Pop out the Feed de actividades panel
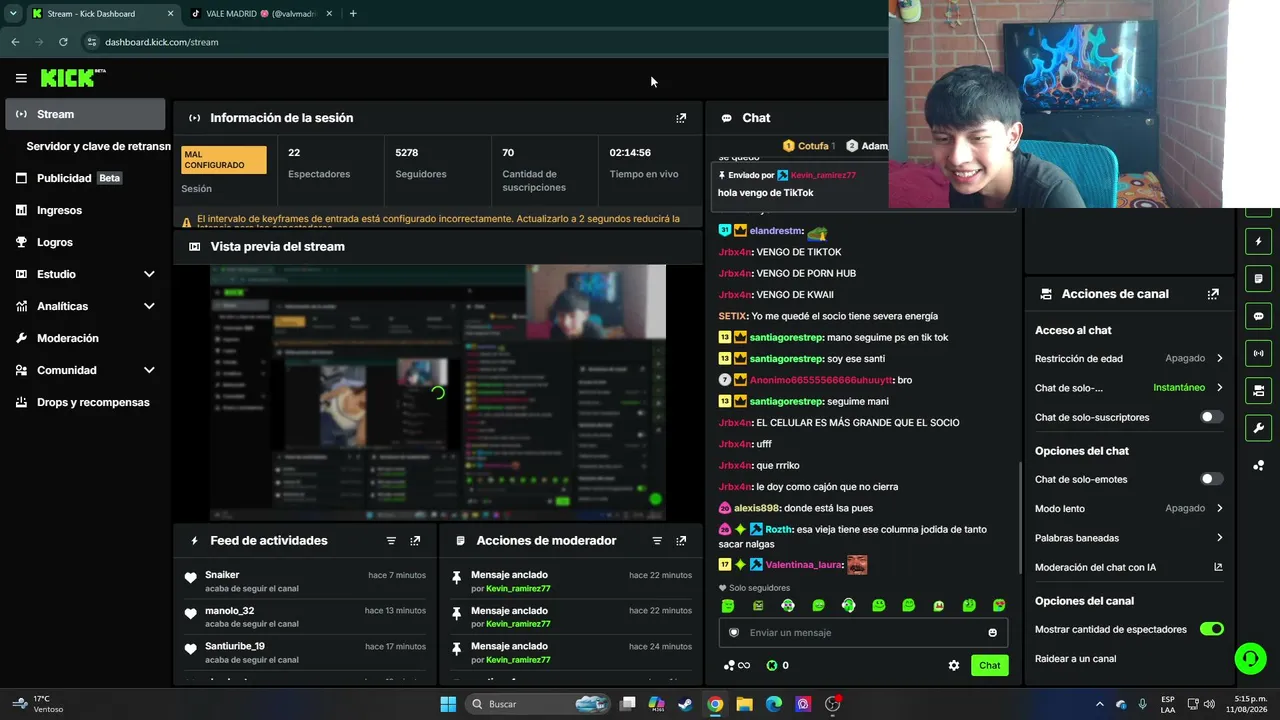1280x720 pixels. (415, 541)
